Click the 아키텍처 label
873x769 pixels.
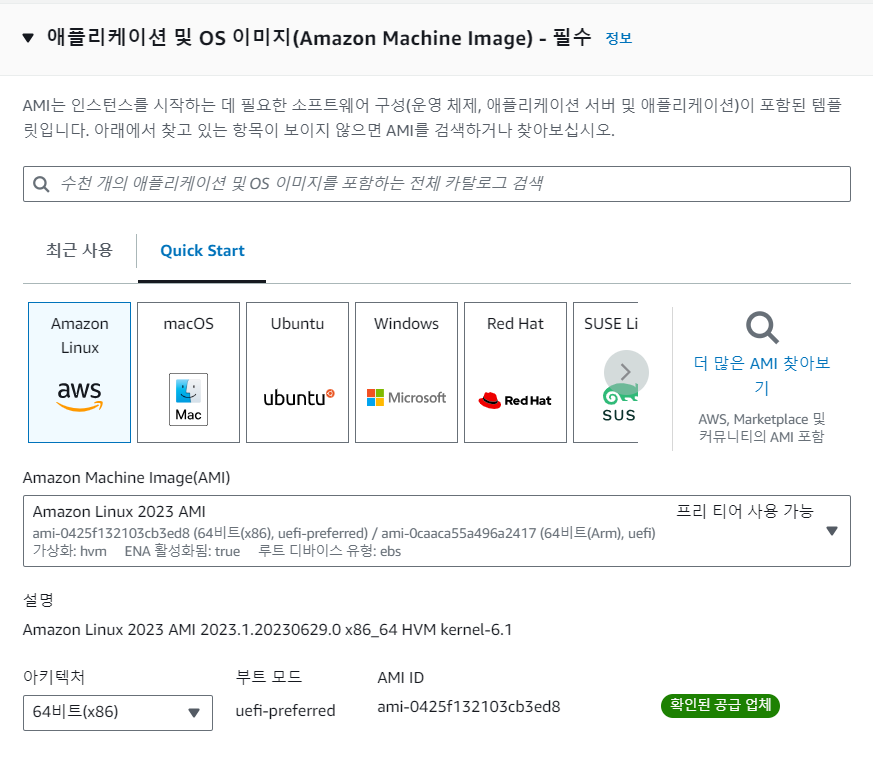point(53,677)
